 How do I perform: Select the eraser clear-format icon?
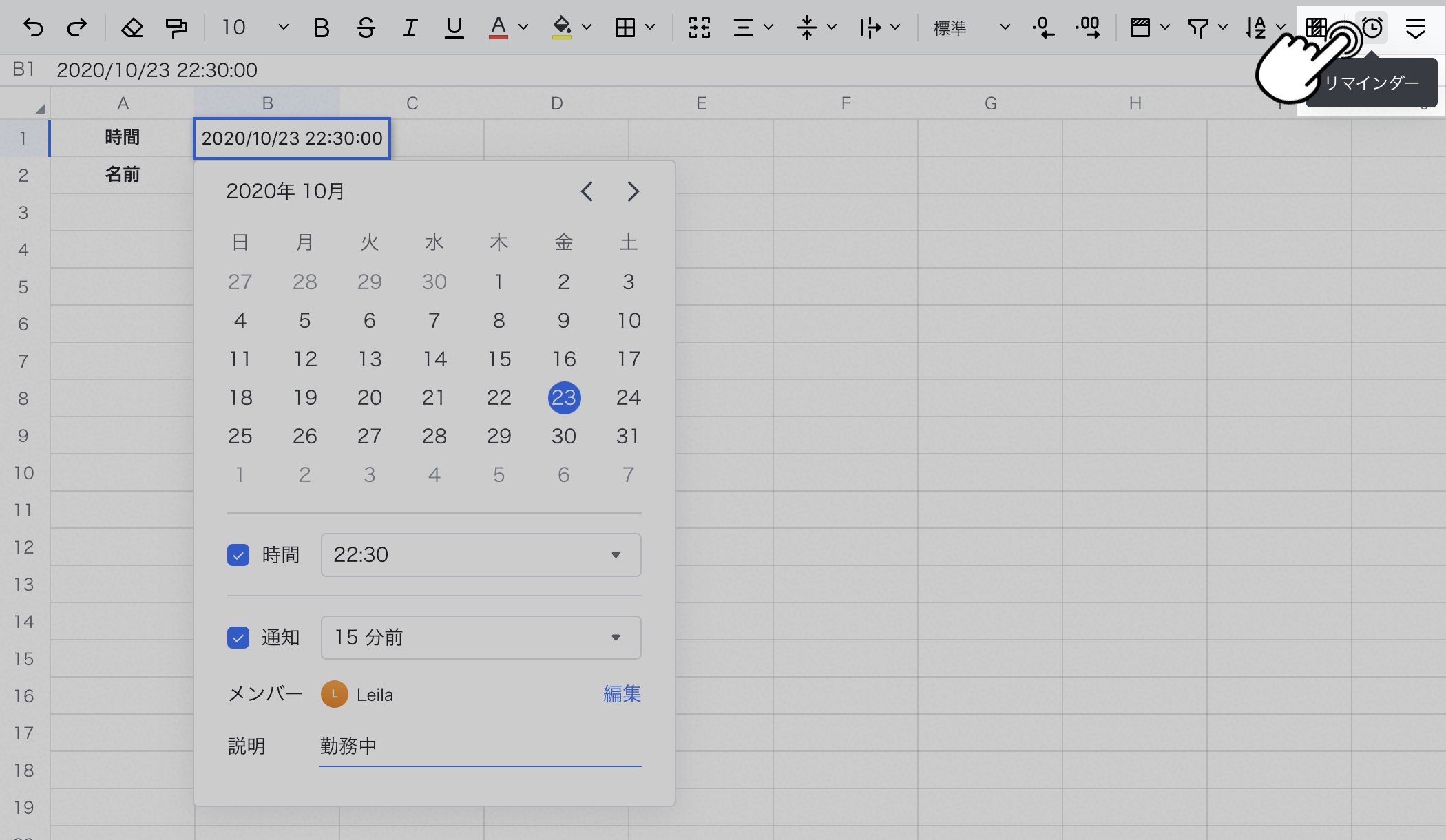(132, 28)
